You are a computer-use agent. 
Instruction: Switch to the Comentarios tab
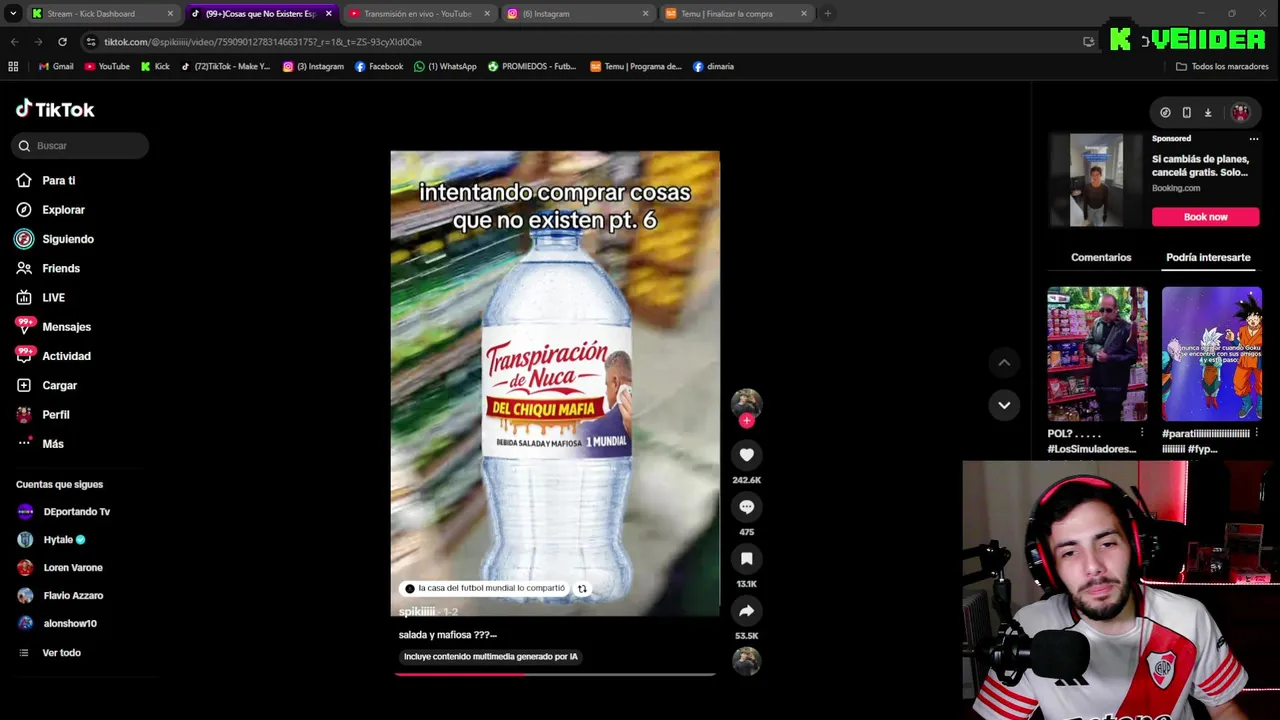click(1101, 258)
